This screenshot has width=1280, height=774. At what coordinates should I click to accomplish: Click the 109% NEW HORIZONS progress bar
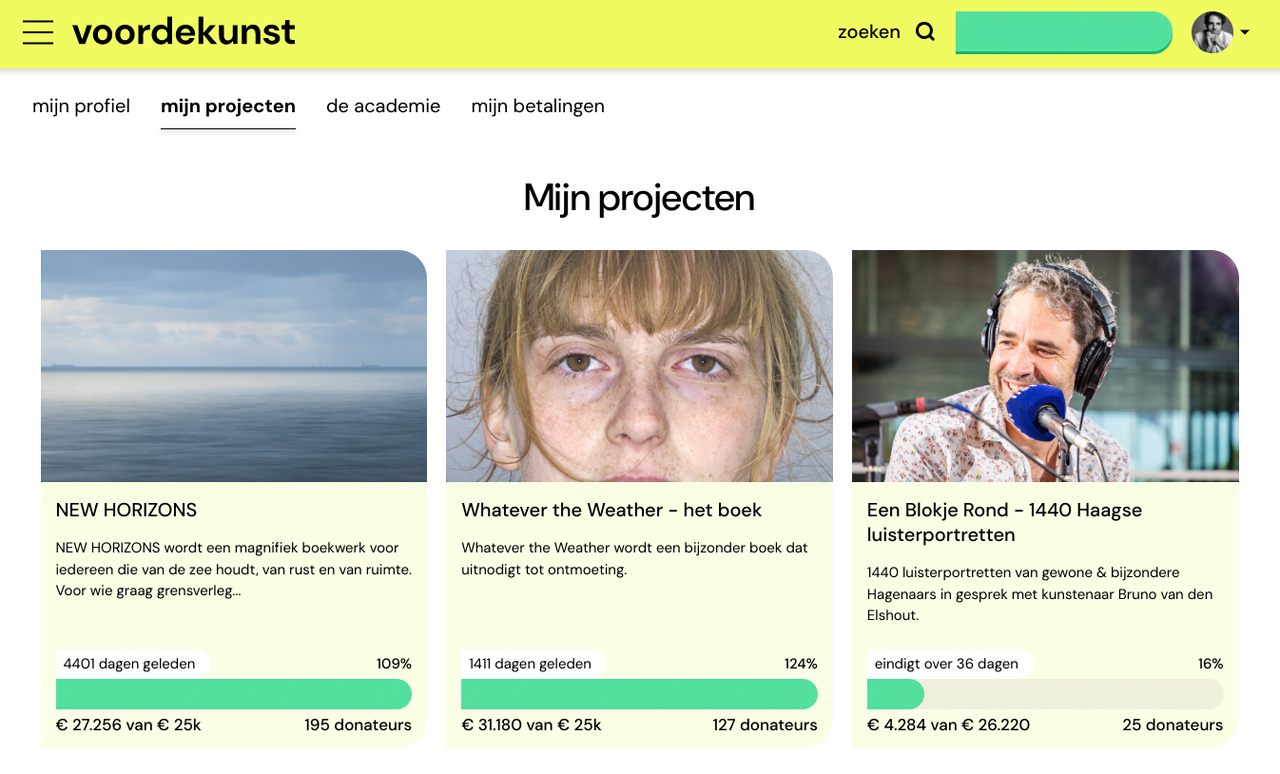click(234, 694)
